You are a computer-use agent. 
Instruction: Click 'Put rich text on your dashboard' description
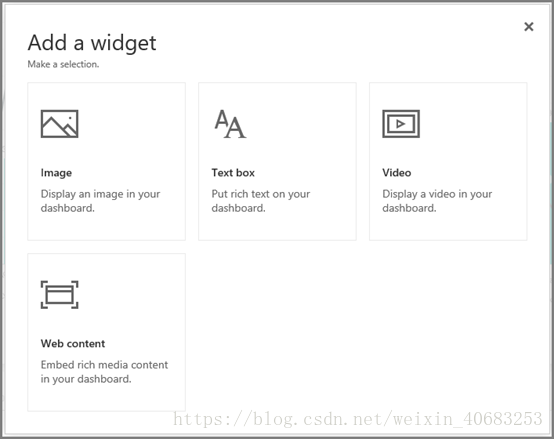coord(261,201)
